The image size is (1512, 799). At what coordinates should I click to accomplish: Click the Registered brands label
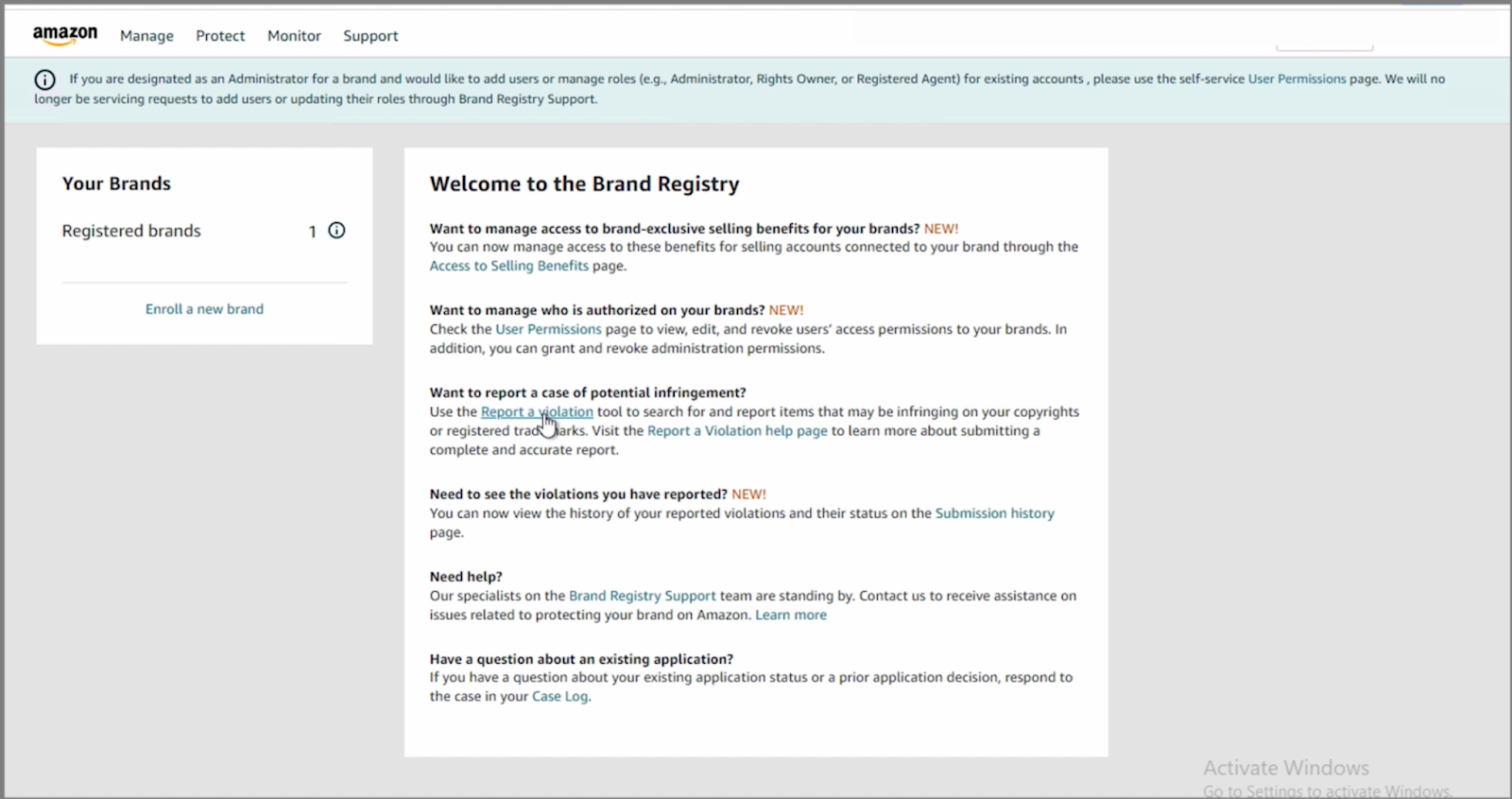click(x=131, y=231)
